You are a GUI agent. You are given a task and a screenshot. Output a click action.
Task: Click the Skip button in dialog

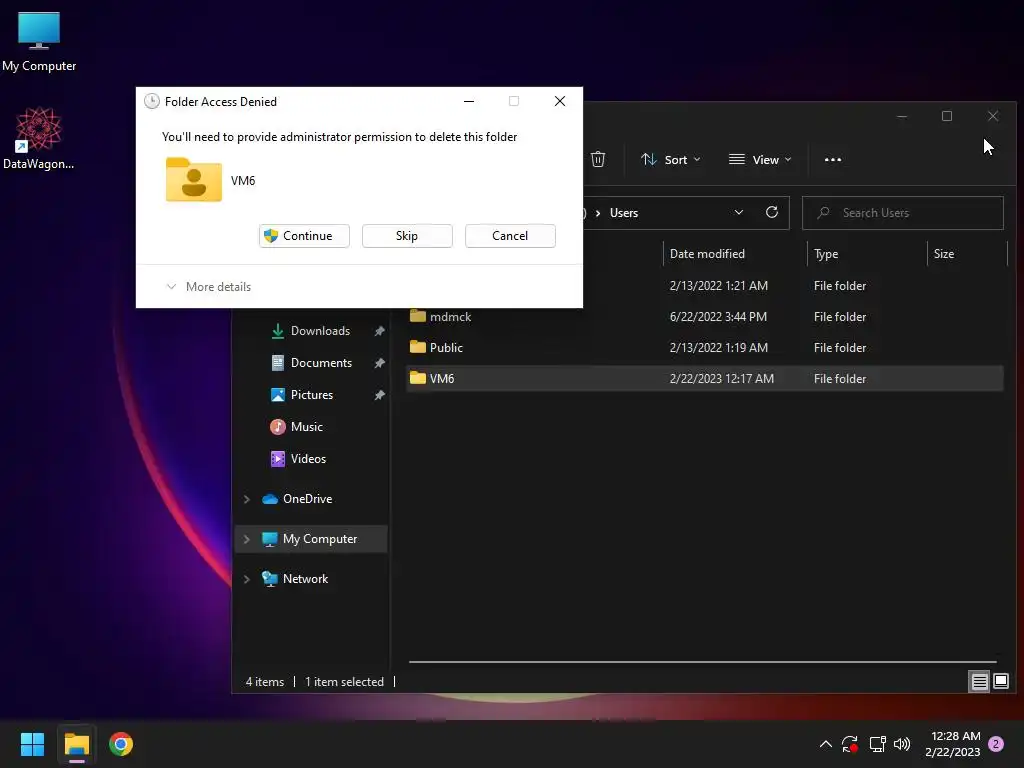coord(407,236)
